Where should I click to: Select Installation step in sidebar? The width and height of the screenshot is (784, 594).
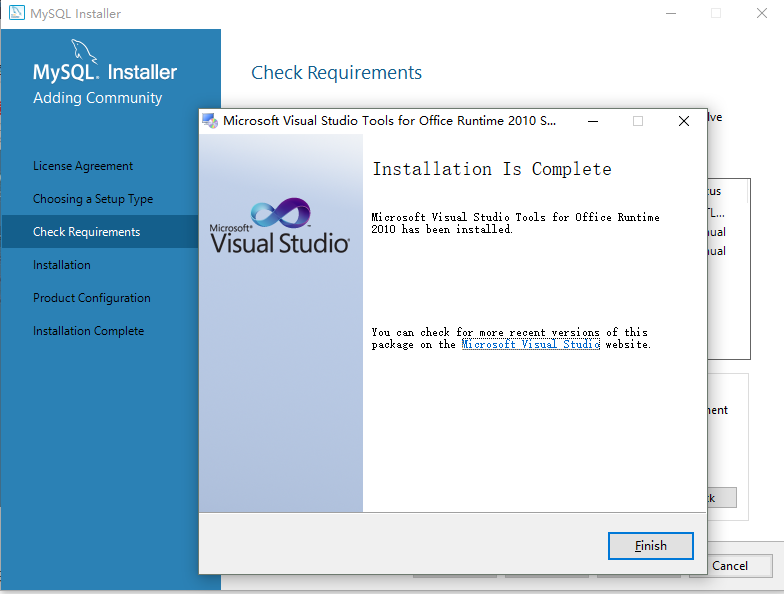pyautogui.click(x=62, y=265)
